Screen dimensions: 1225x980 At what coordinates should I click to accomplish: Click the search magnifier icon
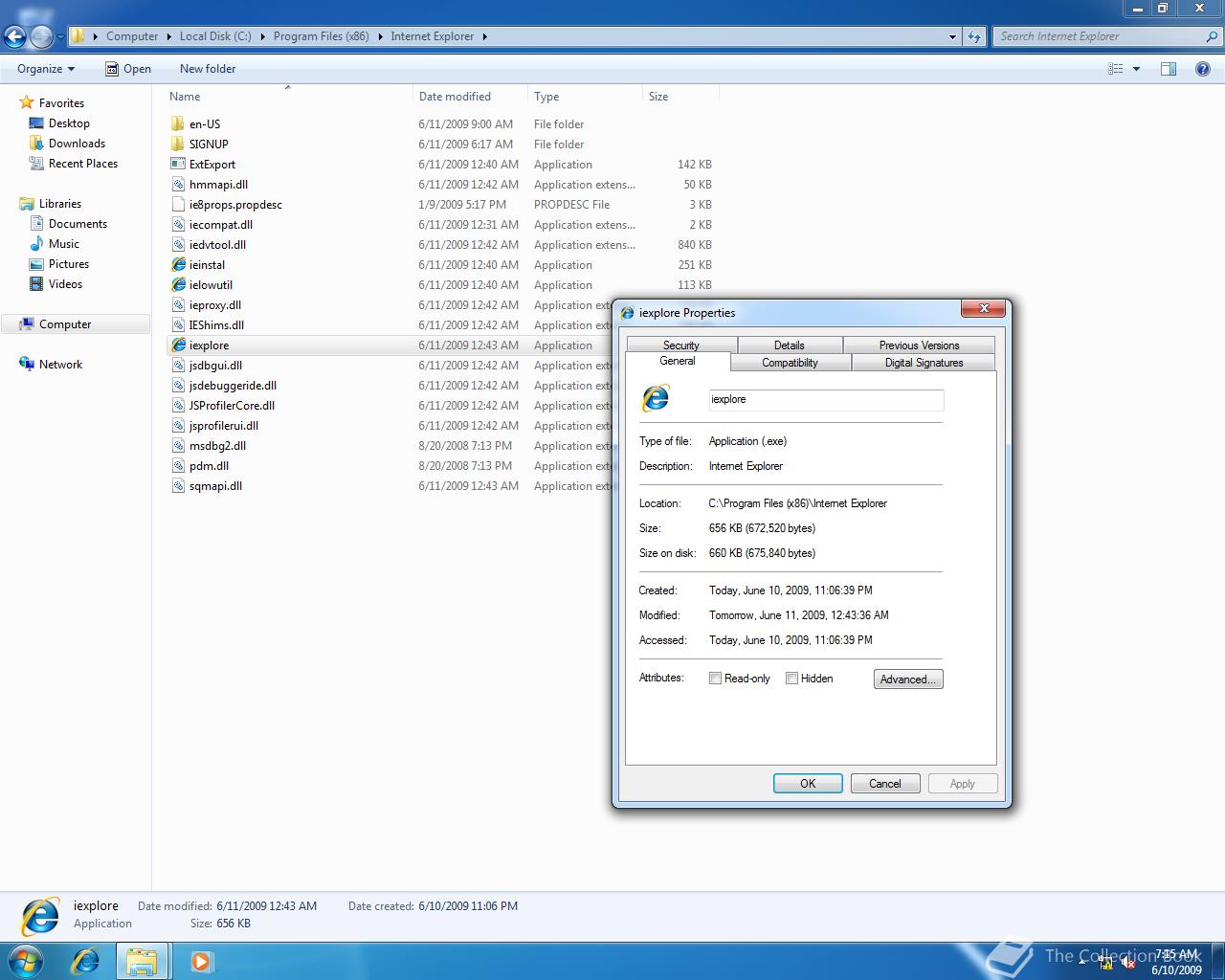(1212, 36)
